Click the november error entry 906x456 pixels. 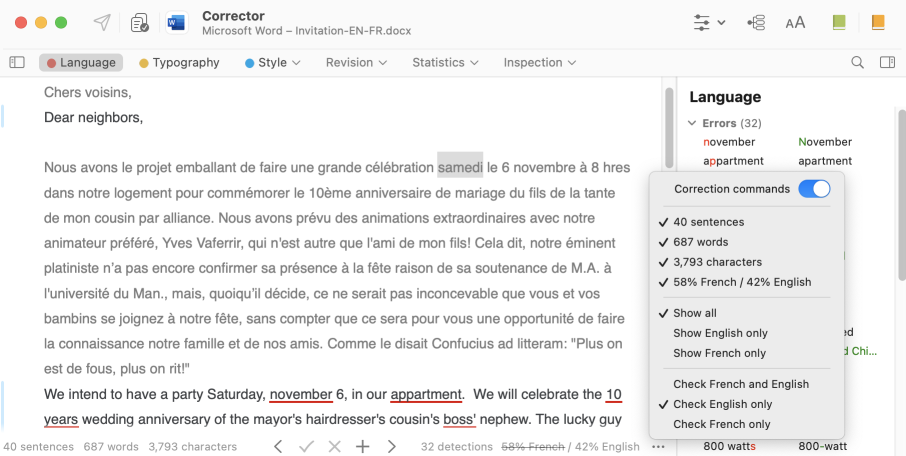[x=729, y=142]
